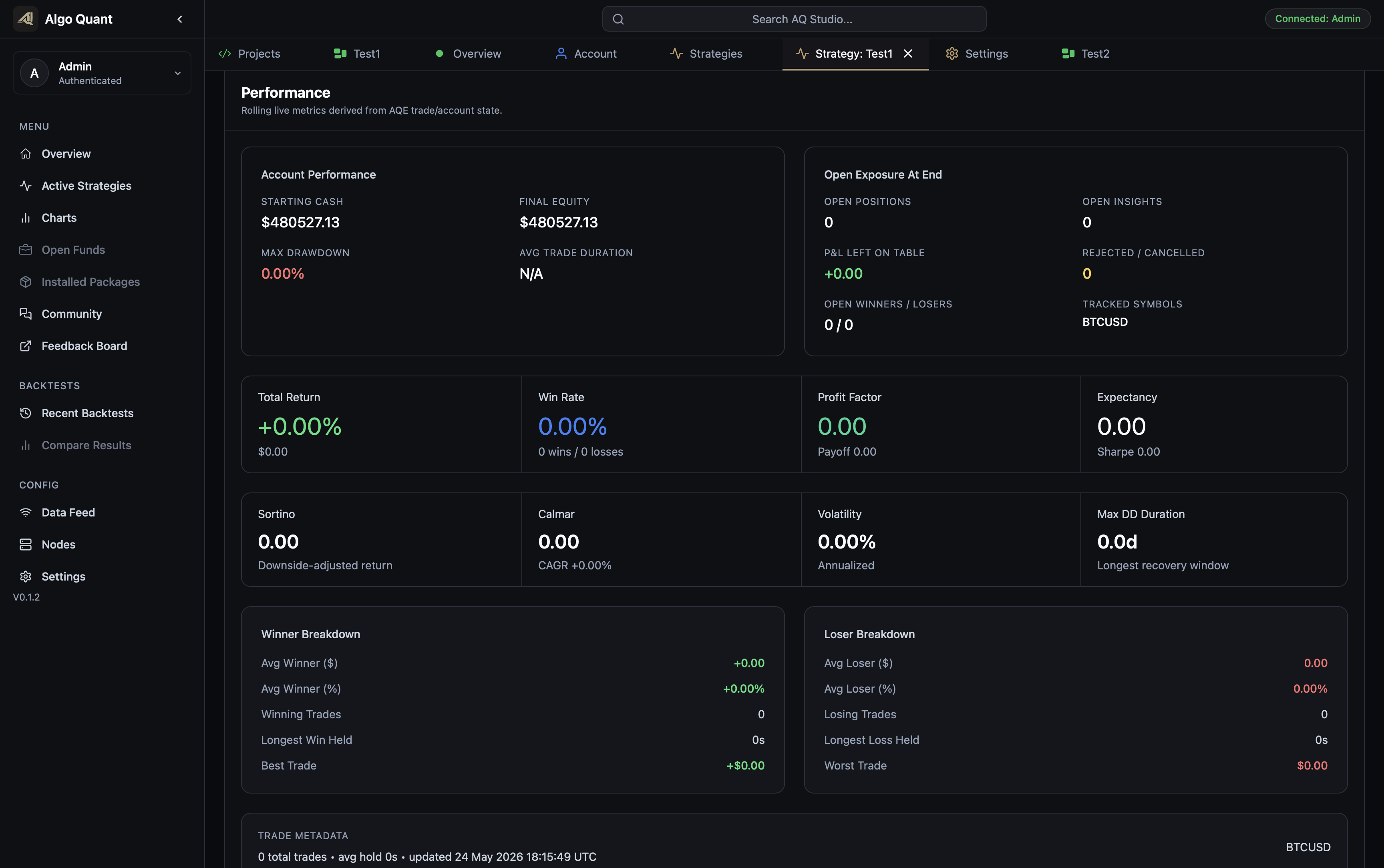The height and width of the screenshot is (868, 1384).
Task: Open Overview in the sidebar menu
Action: point(66,154)
